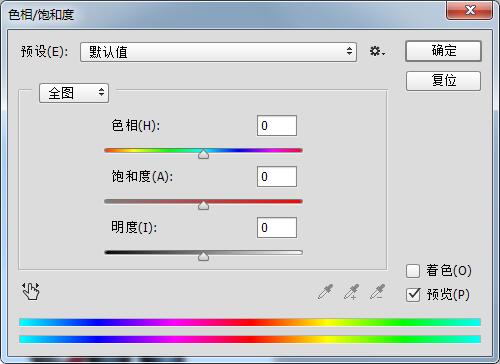Click the on-image adjustment hand tool

[31, 291]
